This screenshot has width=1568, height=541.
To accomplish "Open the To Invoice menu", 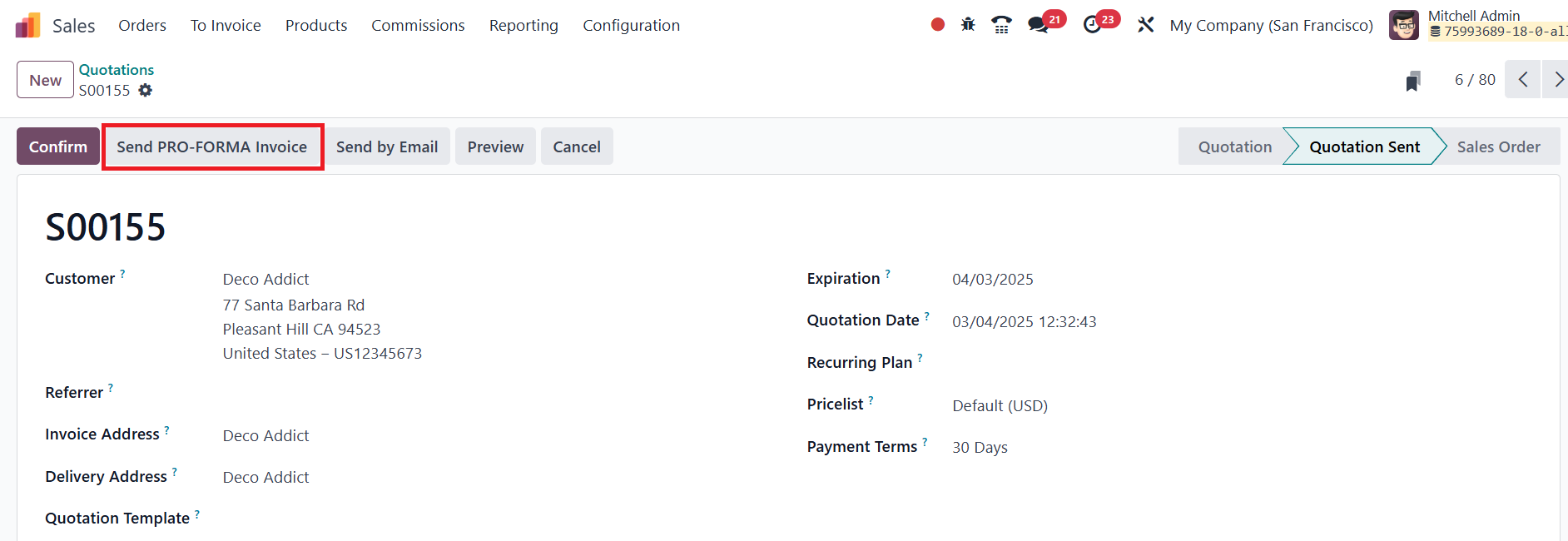I will point(226,26).
